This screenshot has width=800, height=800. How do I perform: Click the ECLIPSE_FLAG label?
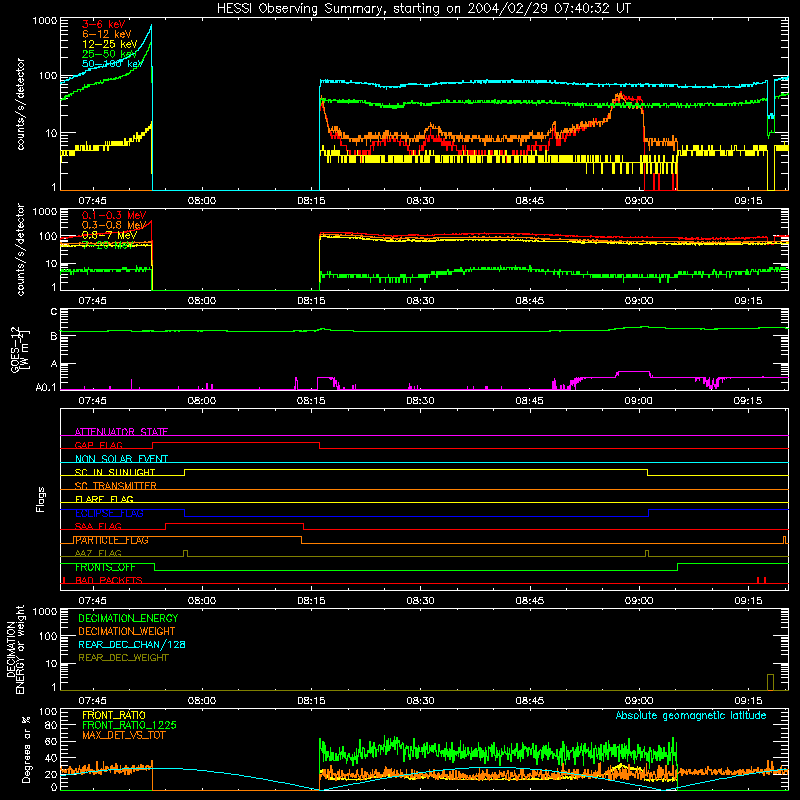(109, 513)
